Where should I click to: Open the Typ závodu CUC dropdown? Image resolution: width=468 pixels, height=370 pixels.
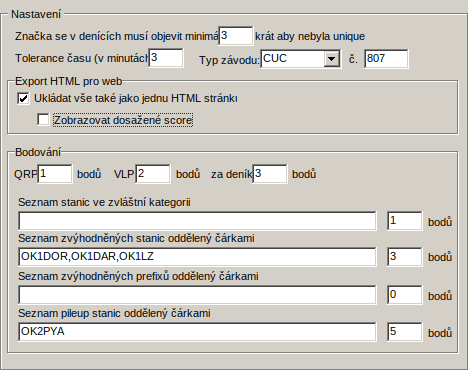point(331,59)
